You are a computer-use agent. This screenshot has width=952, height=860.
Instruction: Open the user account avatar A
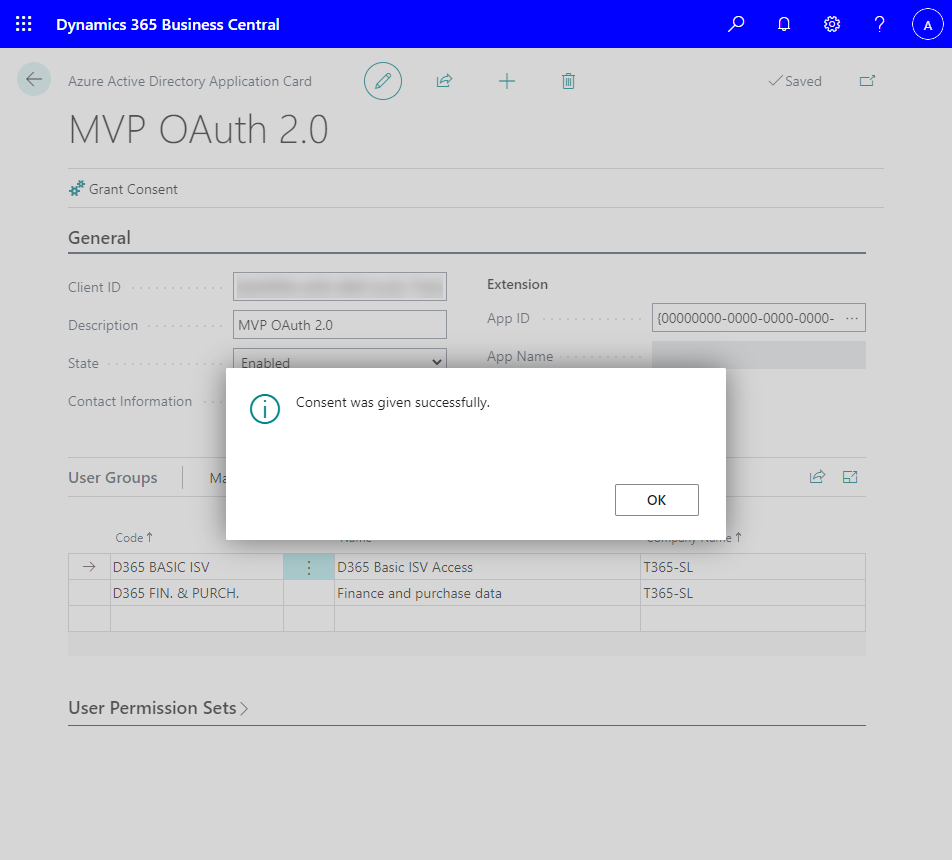[927, 24]
